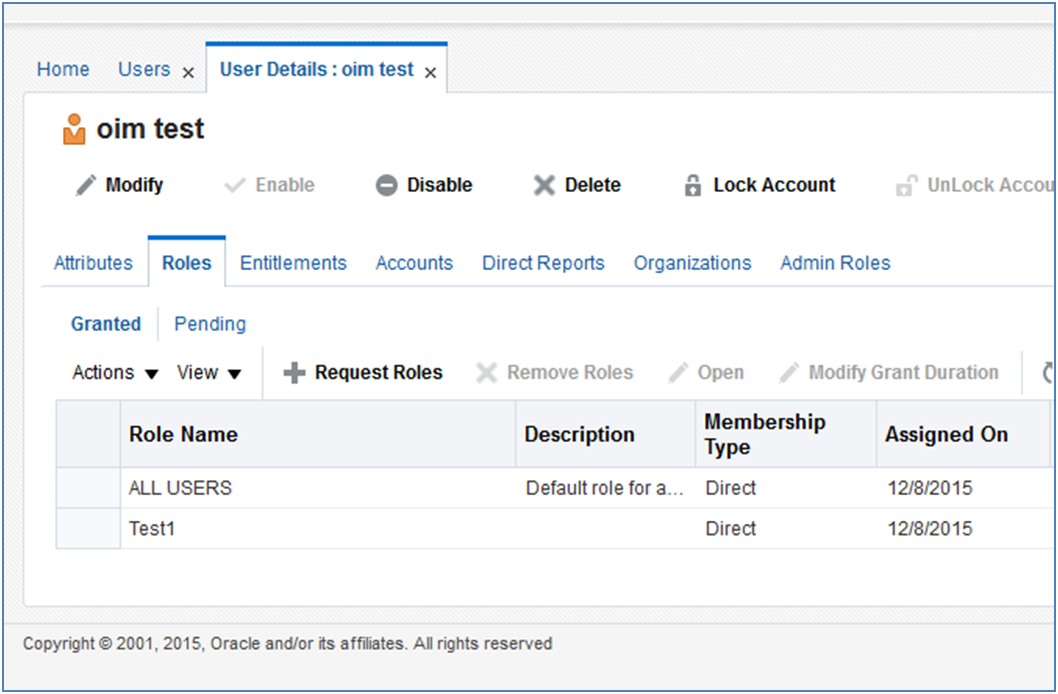Switch to the Accounts tab
This screenshot has width=1058, height=694.
point(414,263)
